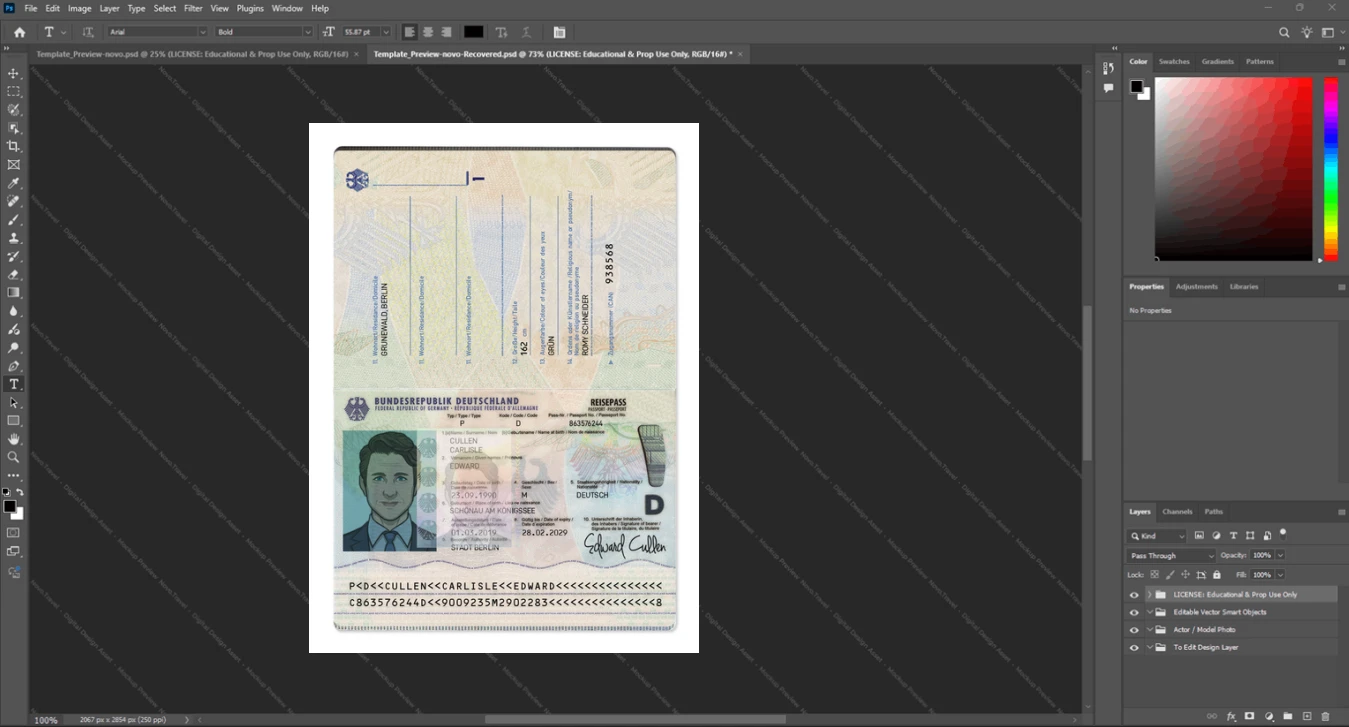
Task: Pick the Eraser tool
Action: (14, 274)
